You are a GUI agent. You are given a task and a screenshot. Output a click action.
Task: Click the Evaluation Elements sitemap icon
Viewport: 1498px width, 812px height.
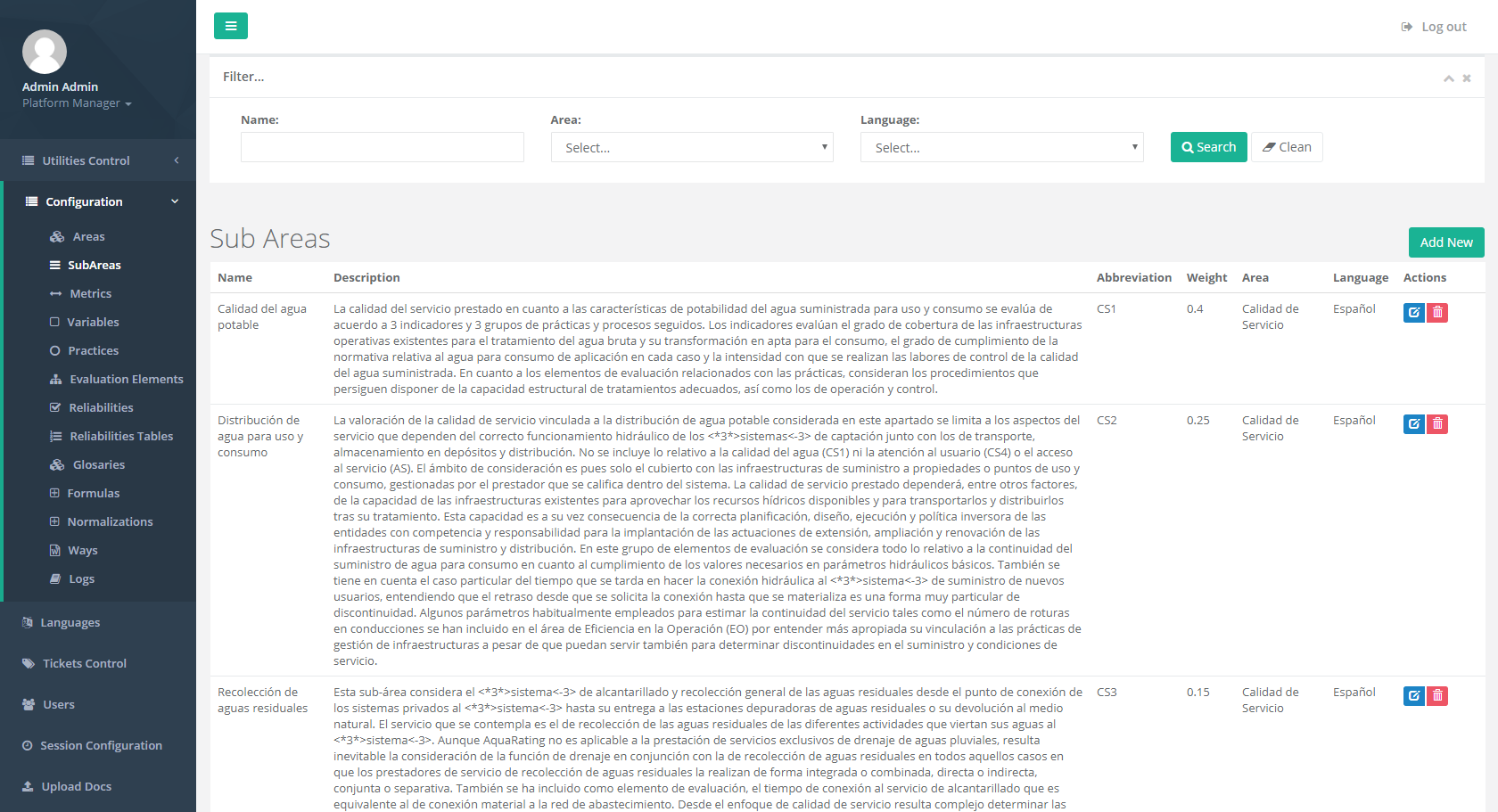point(55,379)
